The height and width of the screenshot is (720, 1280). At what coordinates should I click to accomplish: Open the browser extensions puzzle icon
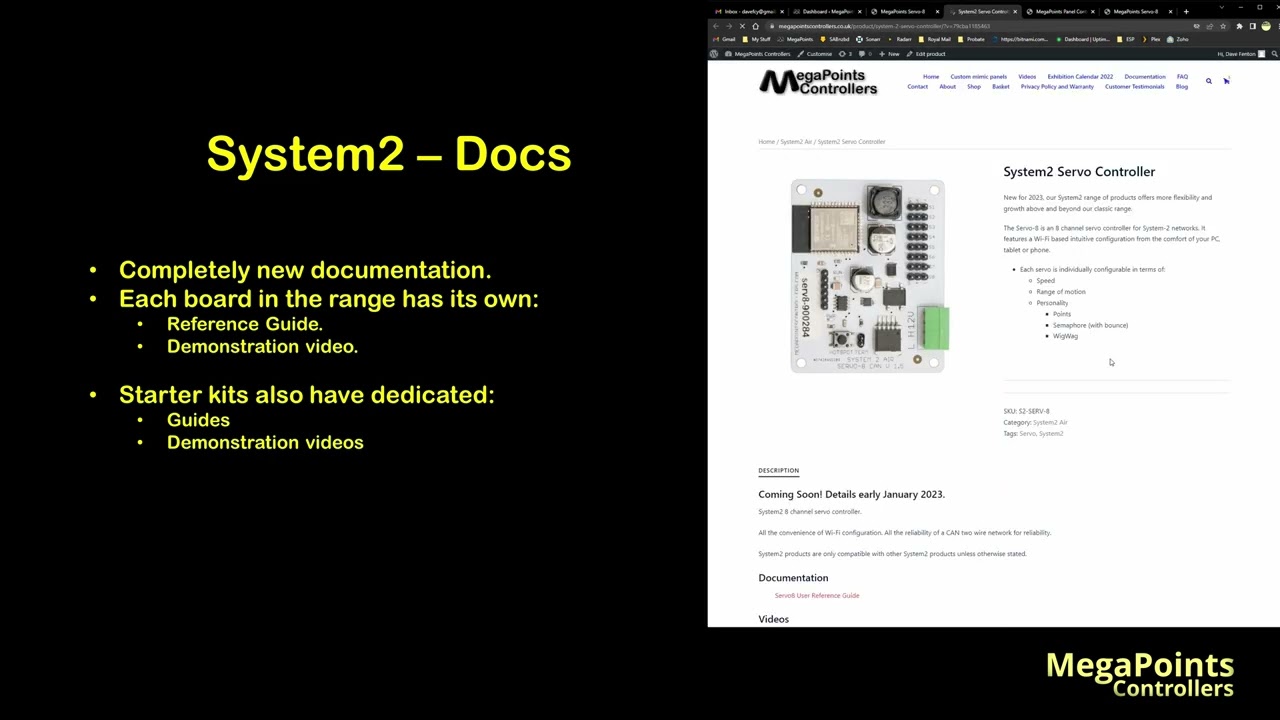1239,26
